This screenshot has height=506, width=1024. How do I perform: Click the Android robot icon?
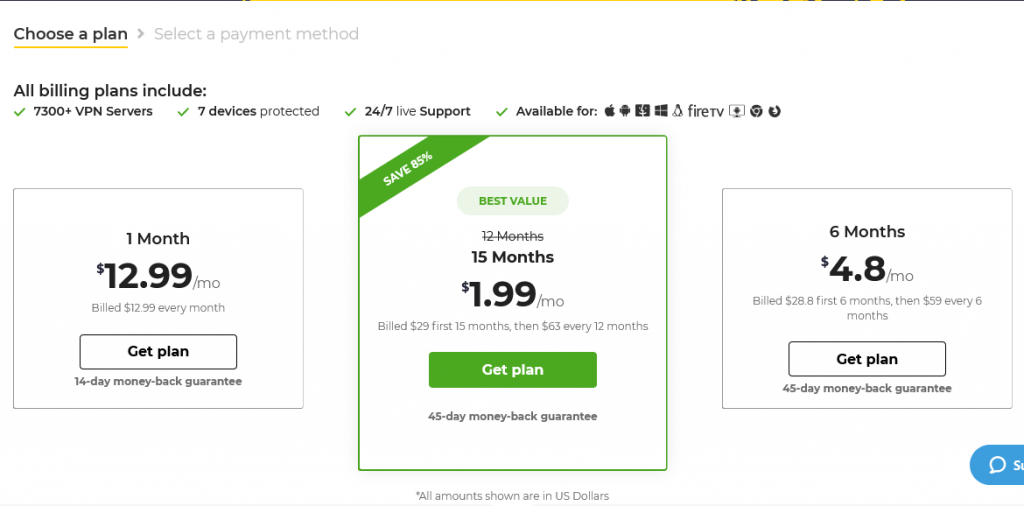tap(625, 110)
